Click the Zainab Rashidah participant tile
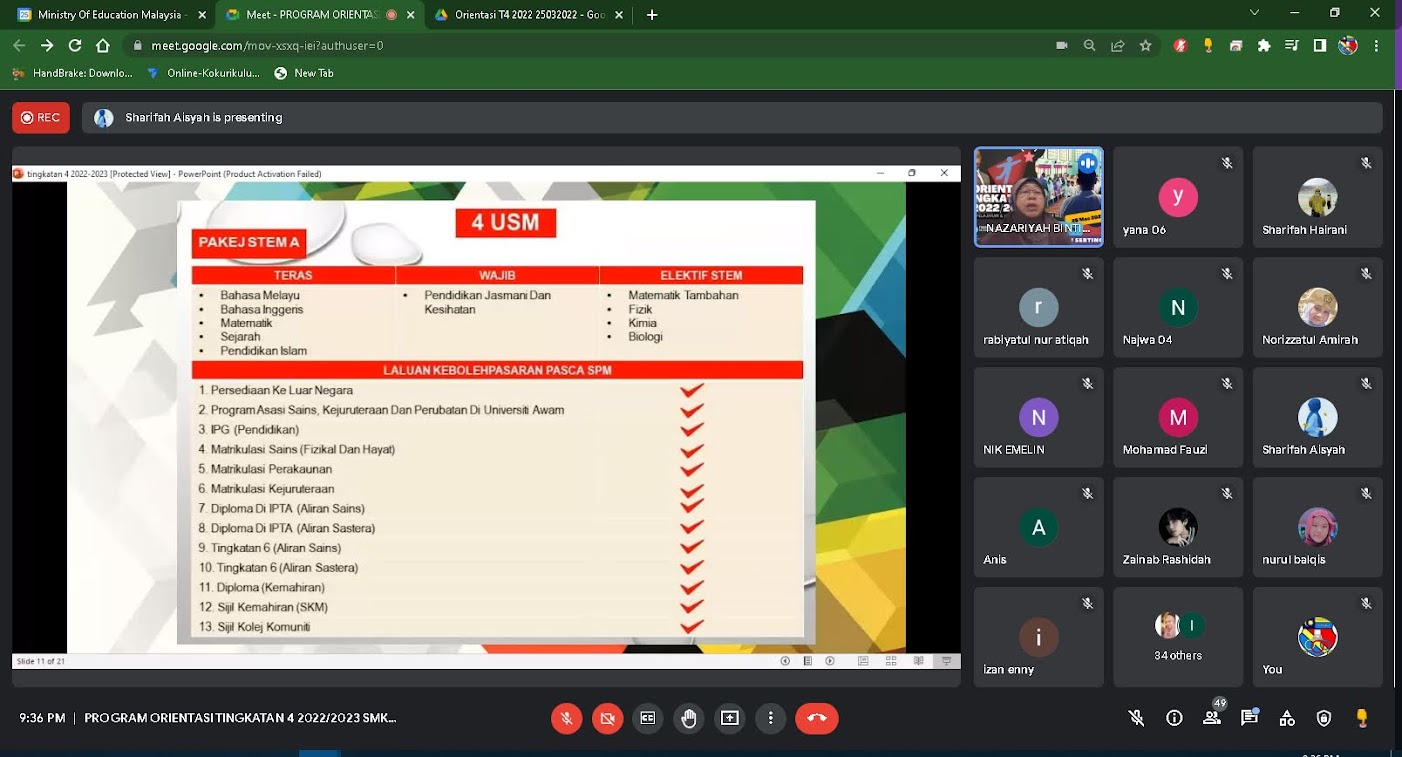Screen dimensions: 1402x757 point(1178,527)
